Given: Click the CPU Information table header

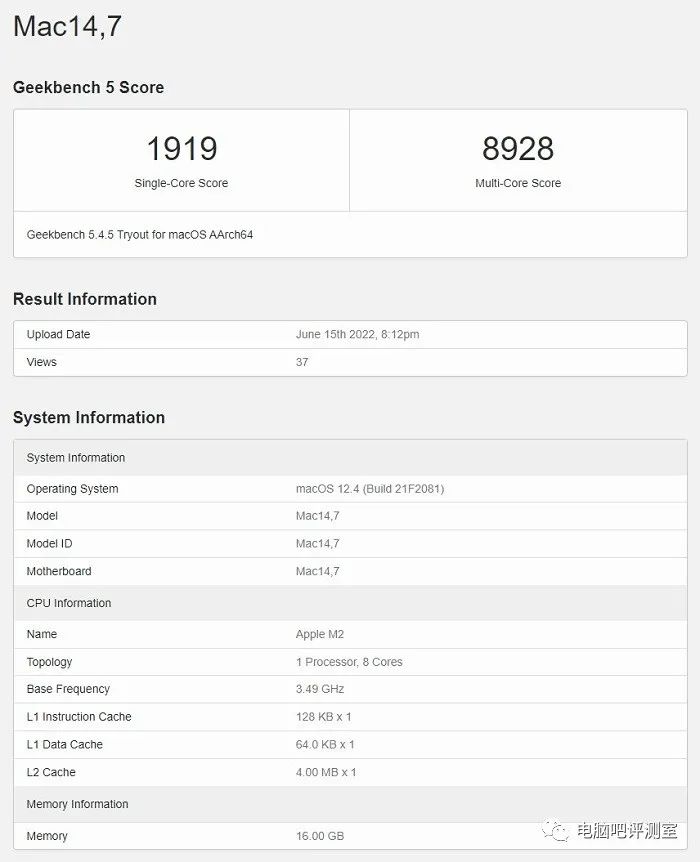Looking at the screenshot, I should 350,603.
